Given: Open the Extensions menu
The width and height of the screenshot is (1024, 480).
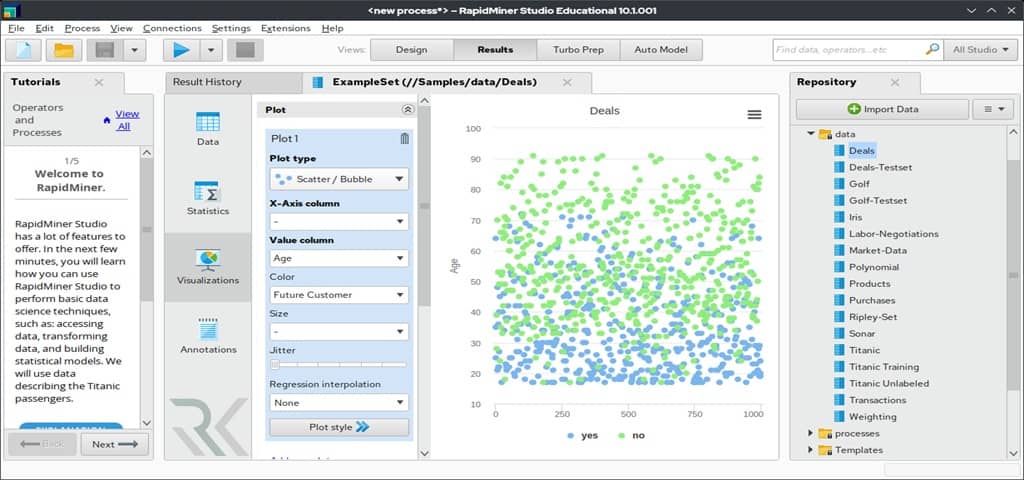Looking at the screenshot, I should (285, 28).
